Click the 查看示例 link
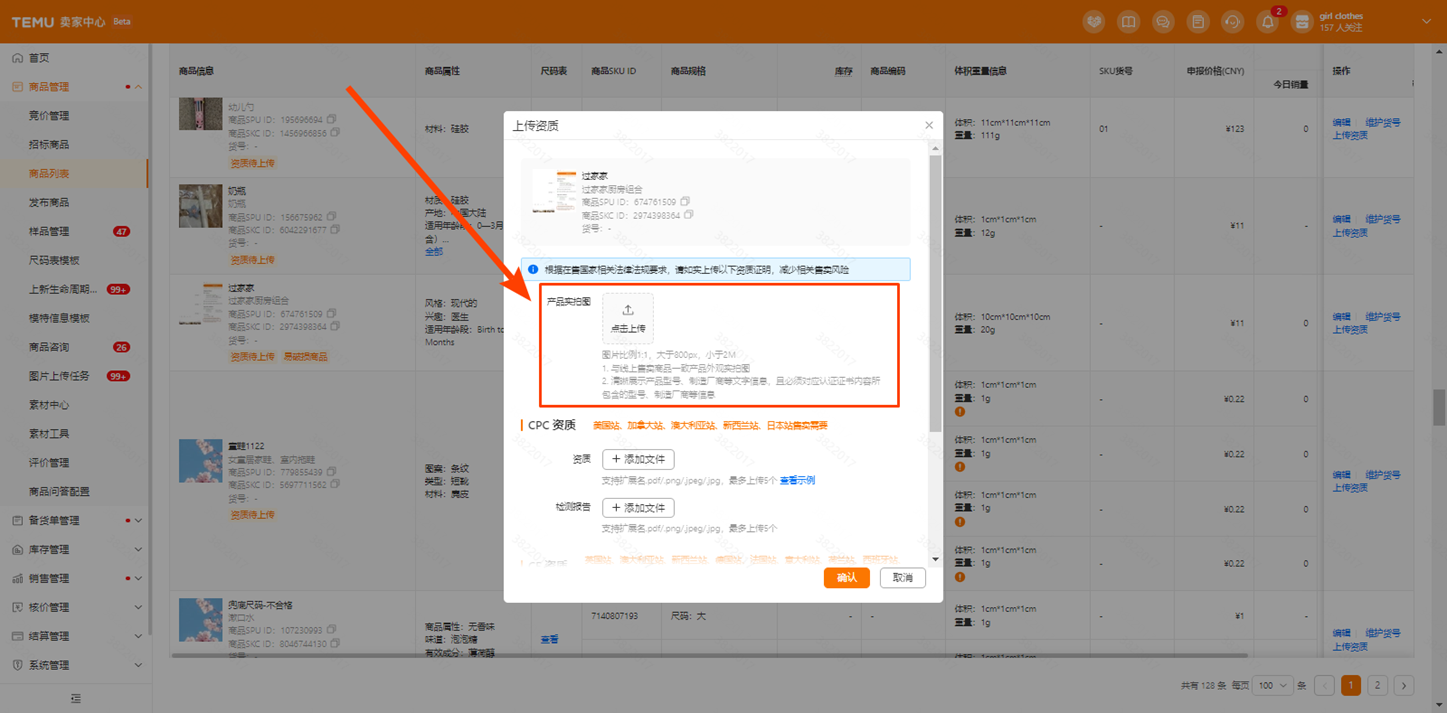 [x=797, y=480]
